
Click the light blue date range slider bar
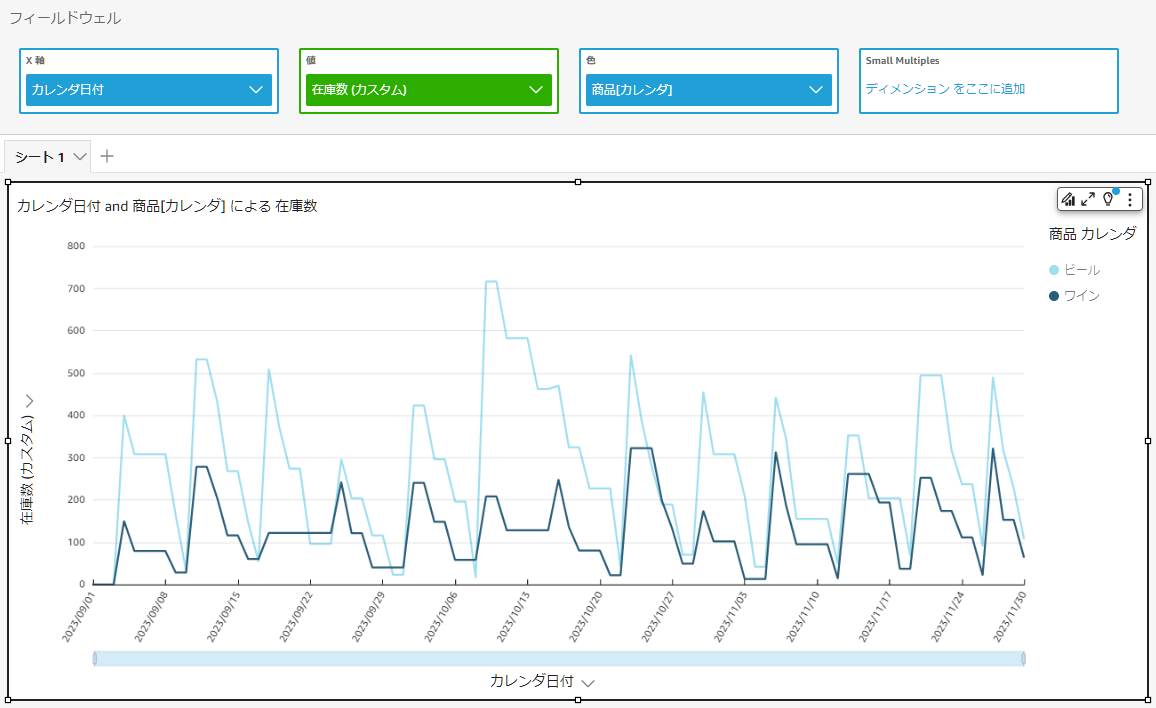click(x=559, y=659)
